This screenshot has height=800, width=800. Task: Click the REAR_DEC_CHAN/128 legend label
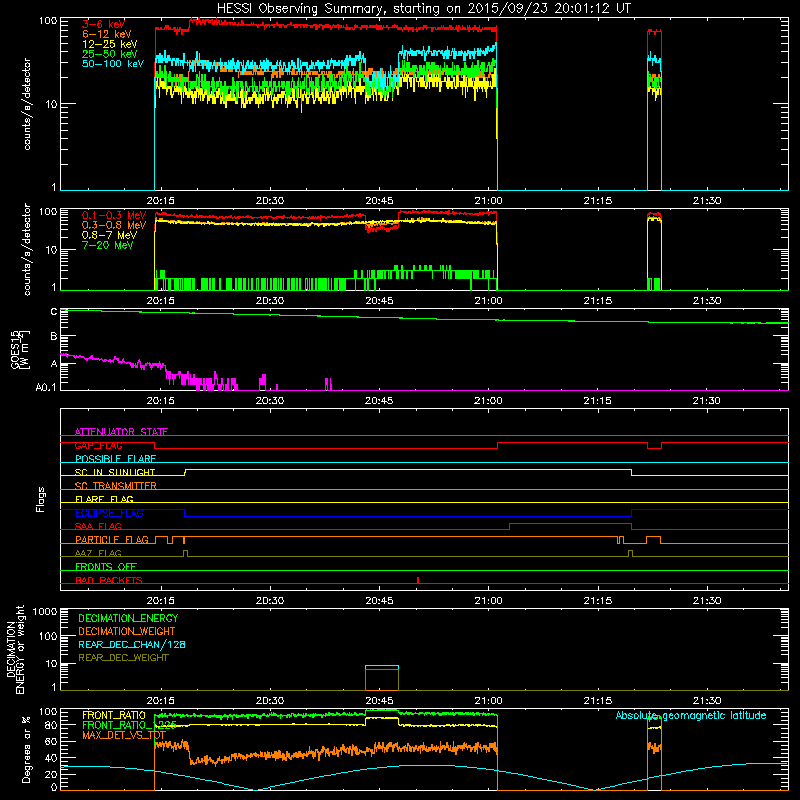coord(132,644)
